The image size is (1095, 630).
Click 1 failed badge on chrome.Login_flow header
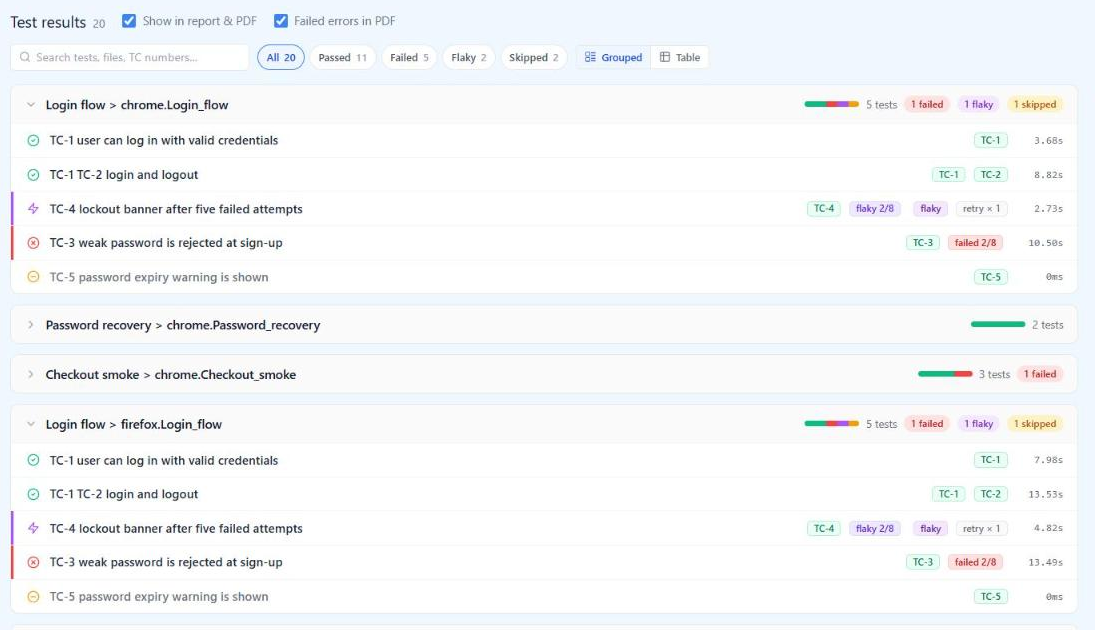coord(927,105)
